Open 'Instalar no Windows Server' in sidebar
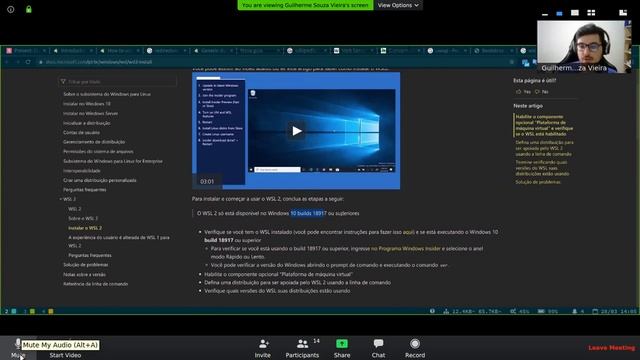 pos(90,113)
